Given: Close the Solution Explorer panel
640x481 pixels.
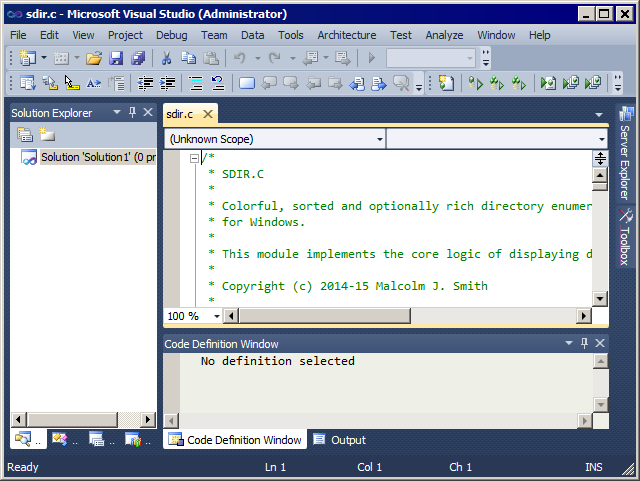Looking at the screenshot, I should 148,112.
